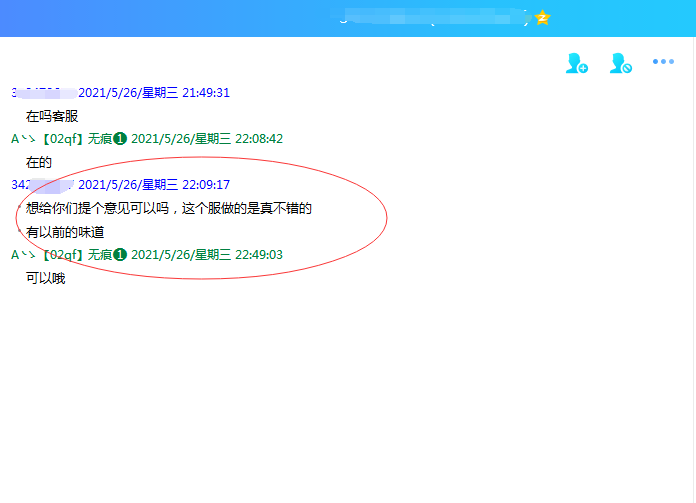Click the blurred sender ID beside 21:49:31
The width and height of the screenshot is (696, 503).
42,93
